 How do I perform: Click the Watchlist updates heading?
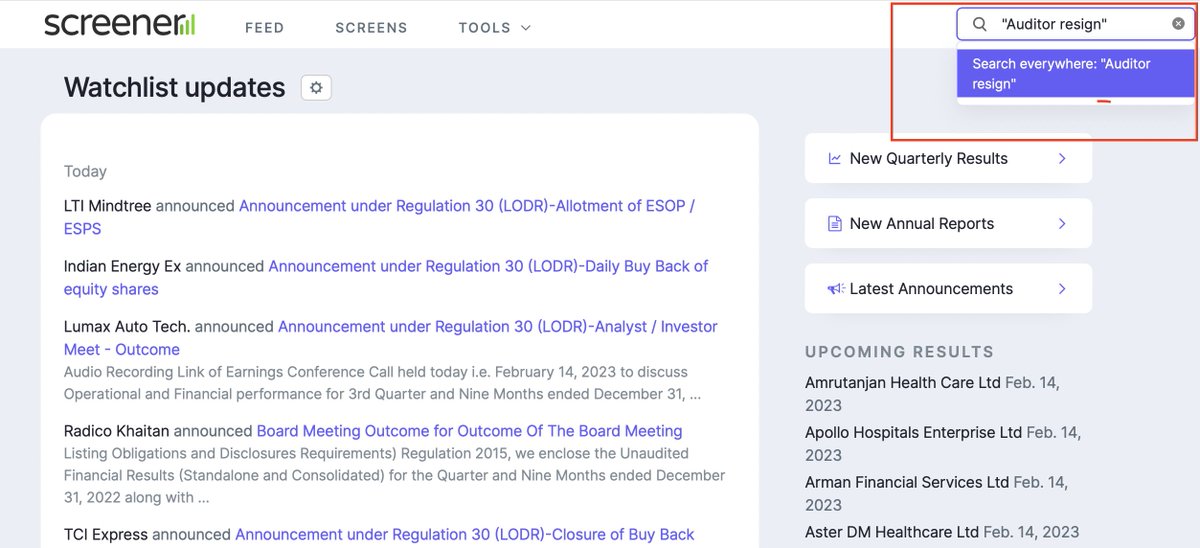tap(175, 87)
